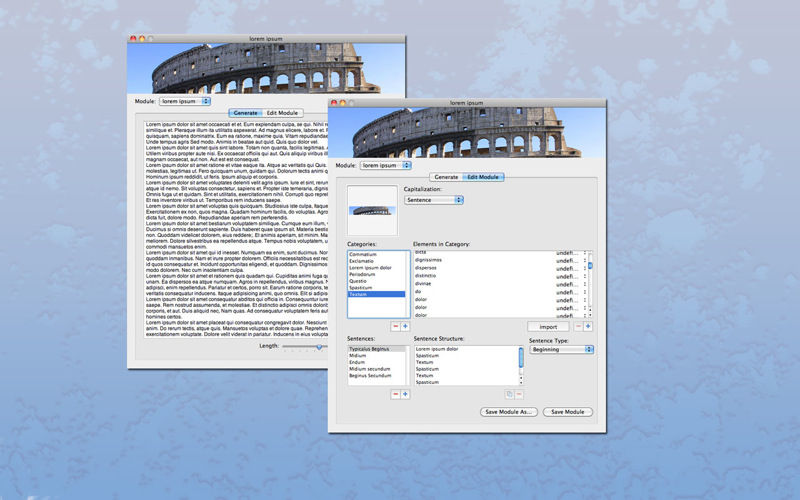
Task: Open the Capitalization dropdown set to Sentence
Action: pyautogui.click(x=434, y=200)
